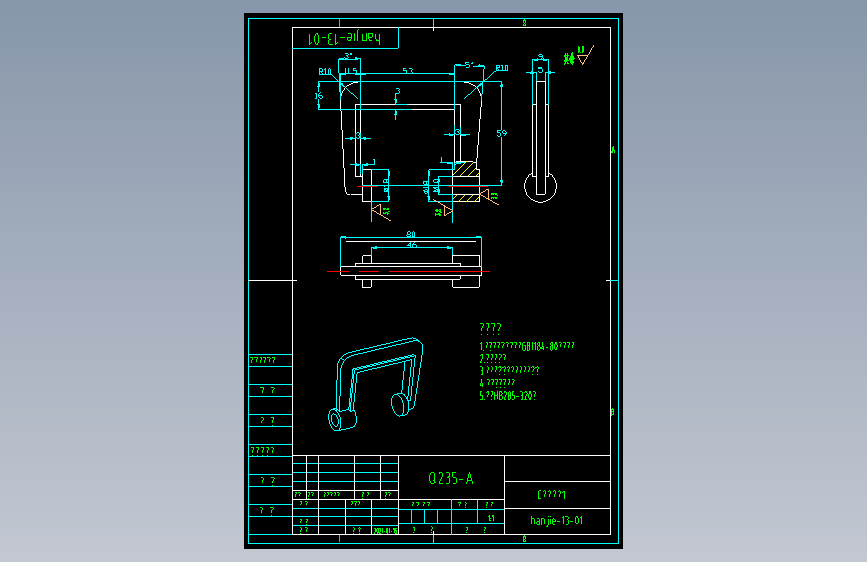
Task: Click the orange surface finish symbol at top right
Action: coord(585,55)
